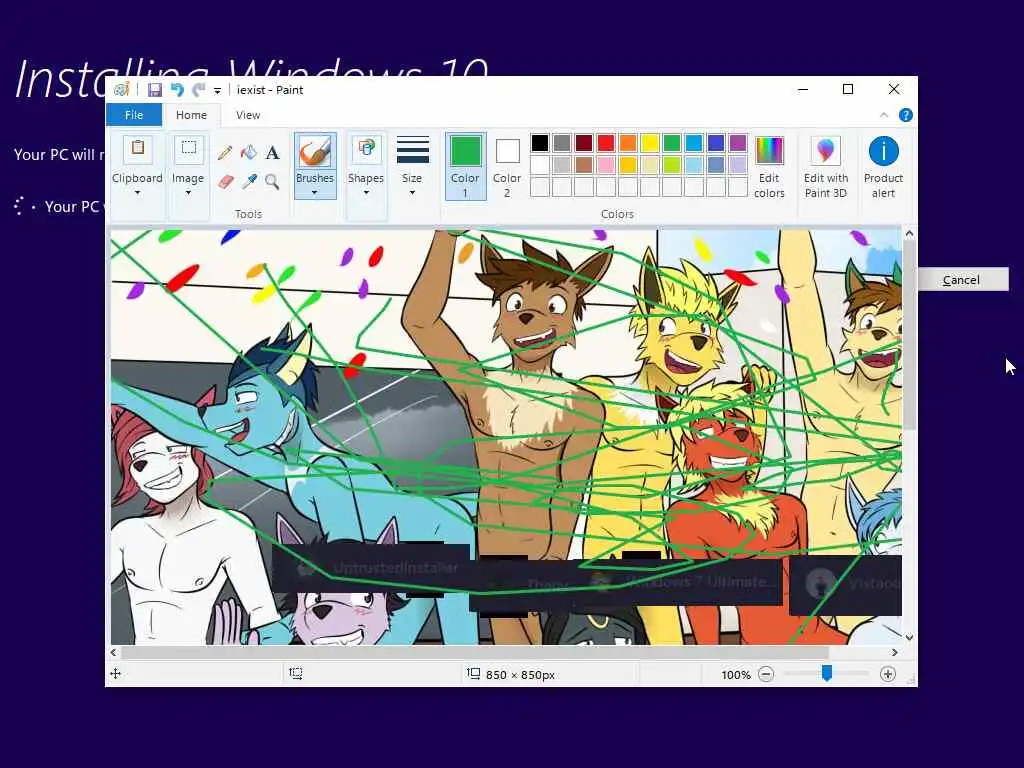Pick the purple color swatch
Viewport: 1024px width, 768px height.
pos(737,142)
